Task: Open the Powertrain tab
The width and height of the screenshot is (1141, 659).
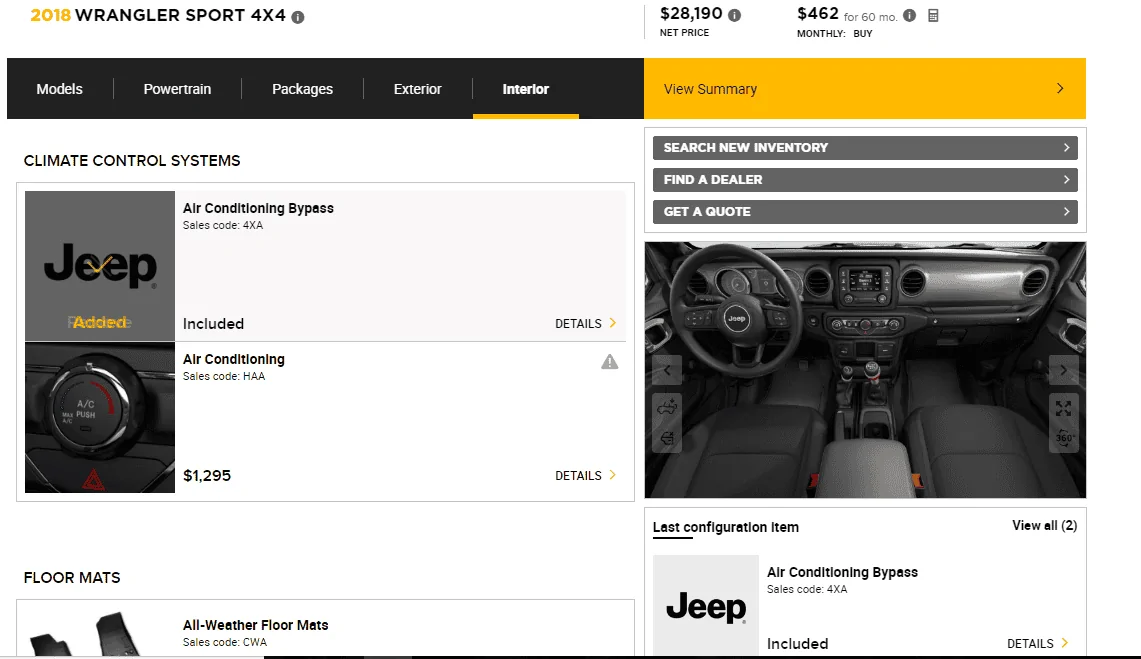Action: tap(177, 89)
